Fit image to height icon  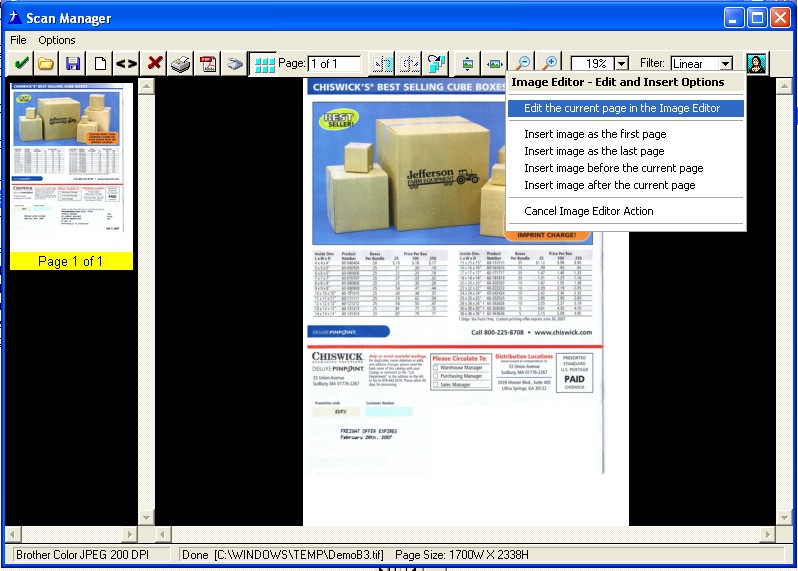click(468, 64)
